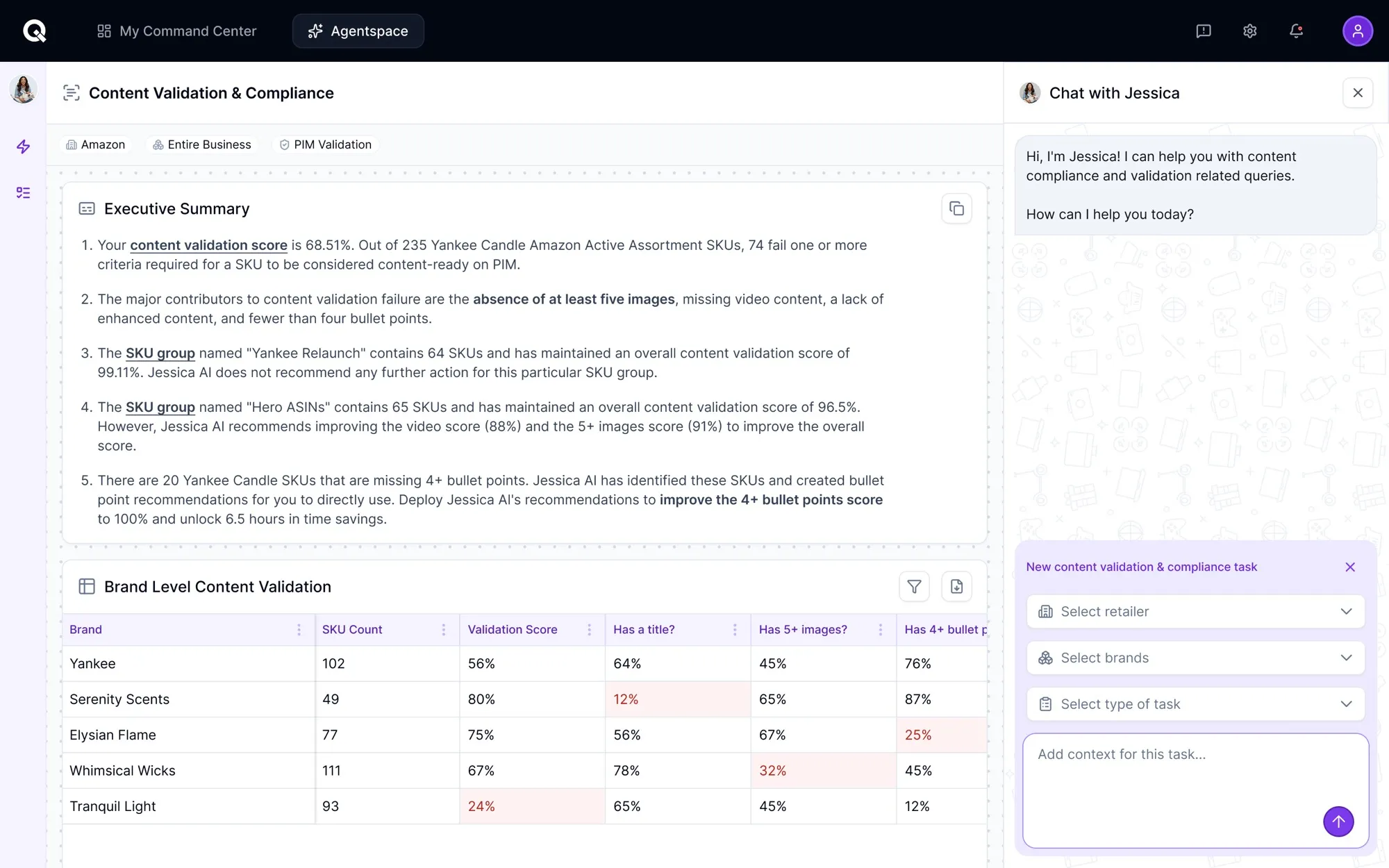
Task: Click Elysian Flame 25% bullet cell
Action: click(x=942, y=735)
